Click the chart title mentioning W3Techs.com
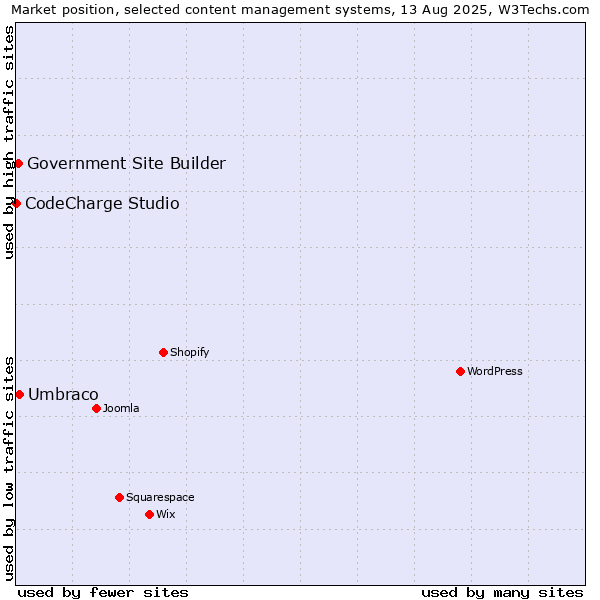The height and width of the screenshot is (600, 600). [x=300, y=10]
